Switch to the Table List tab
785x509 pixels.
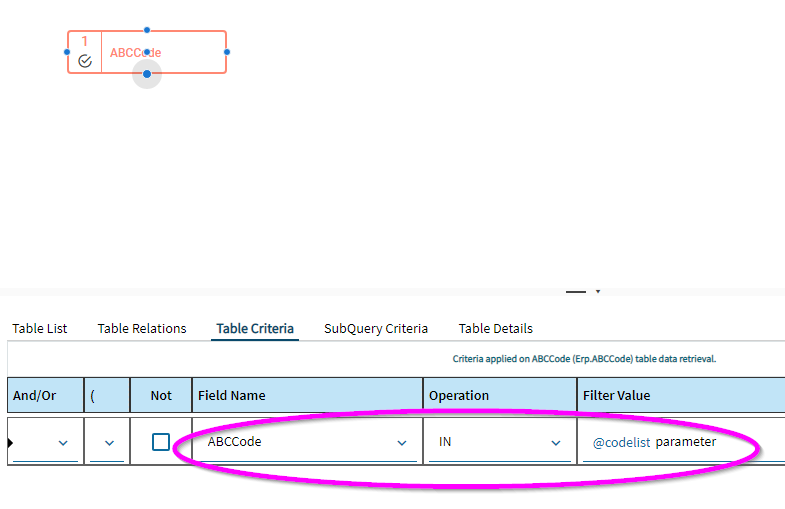tap(40, 328)
